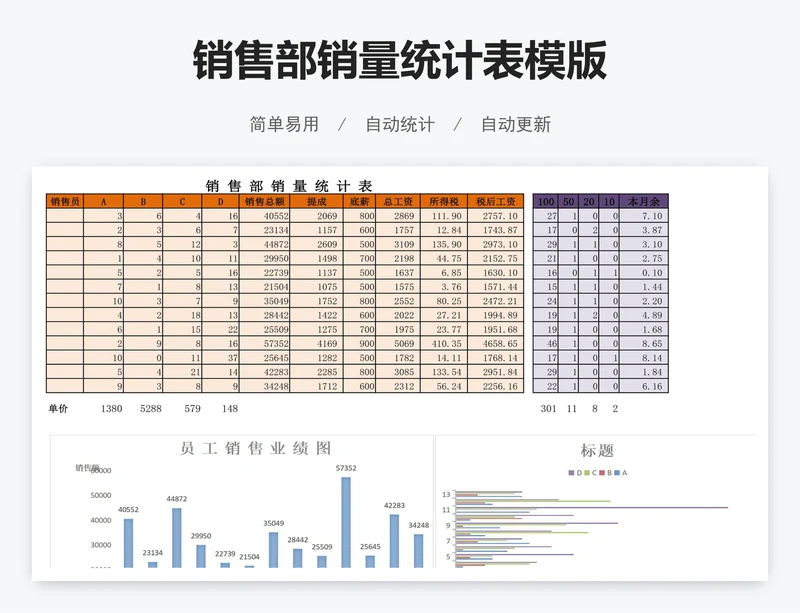Click the month remainder cell 0.10

[x=644, y=273]
